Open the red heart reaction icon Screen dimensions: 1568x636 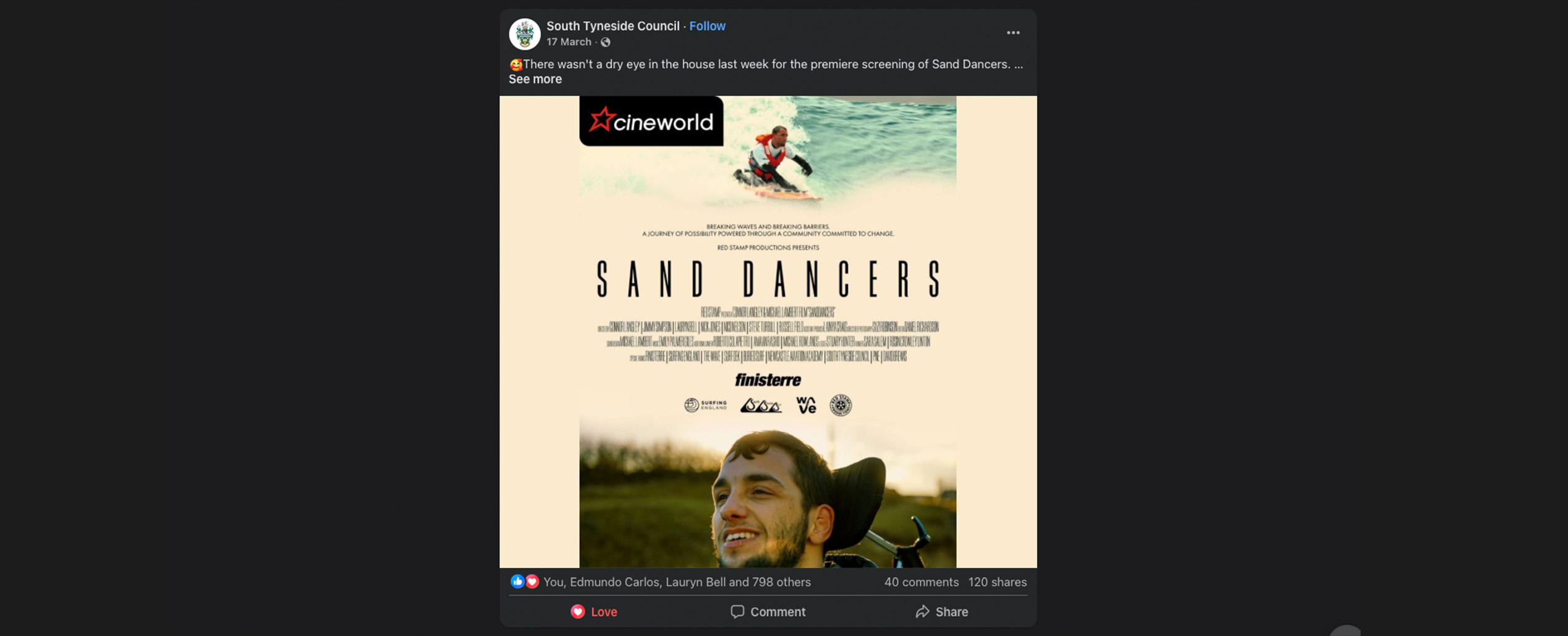click(x=532, y=582)
